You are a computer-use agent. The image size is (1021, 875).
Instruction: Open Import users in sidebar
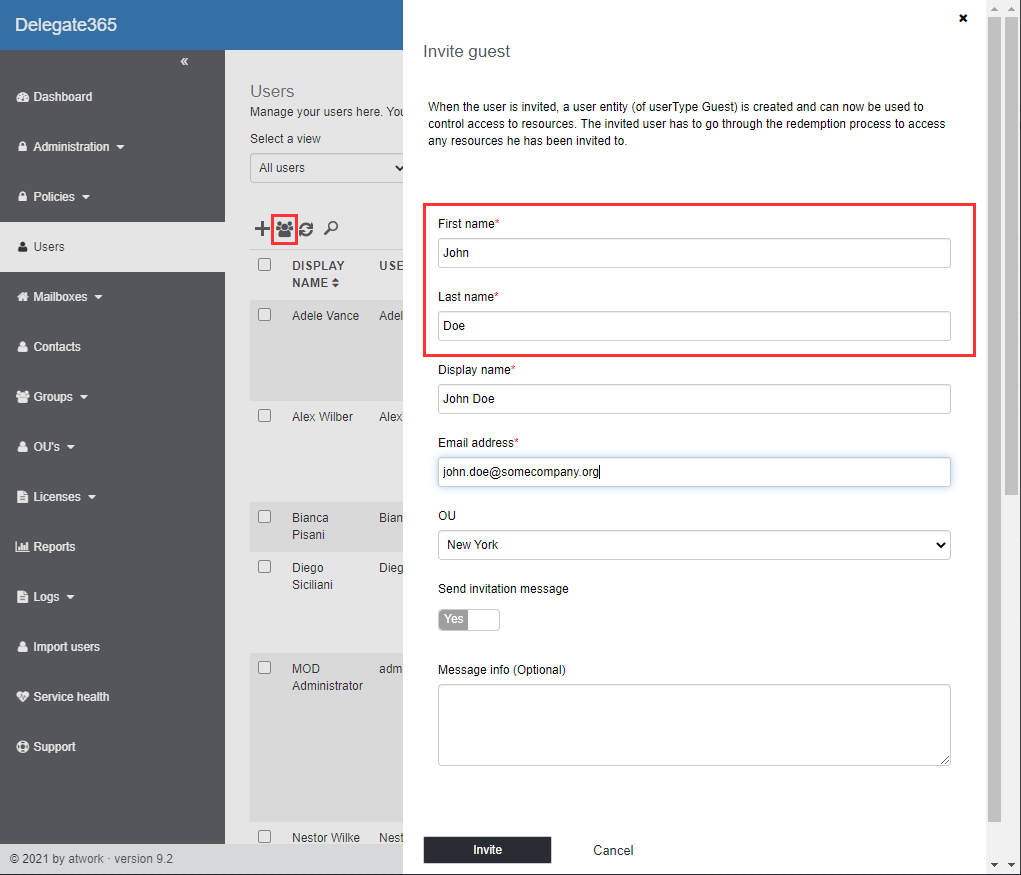pyautogui.click(x=66, y=647)
